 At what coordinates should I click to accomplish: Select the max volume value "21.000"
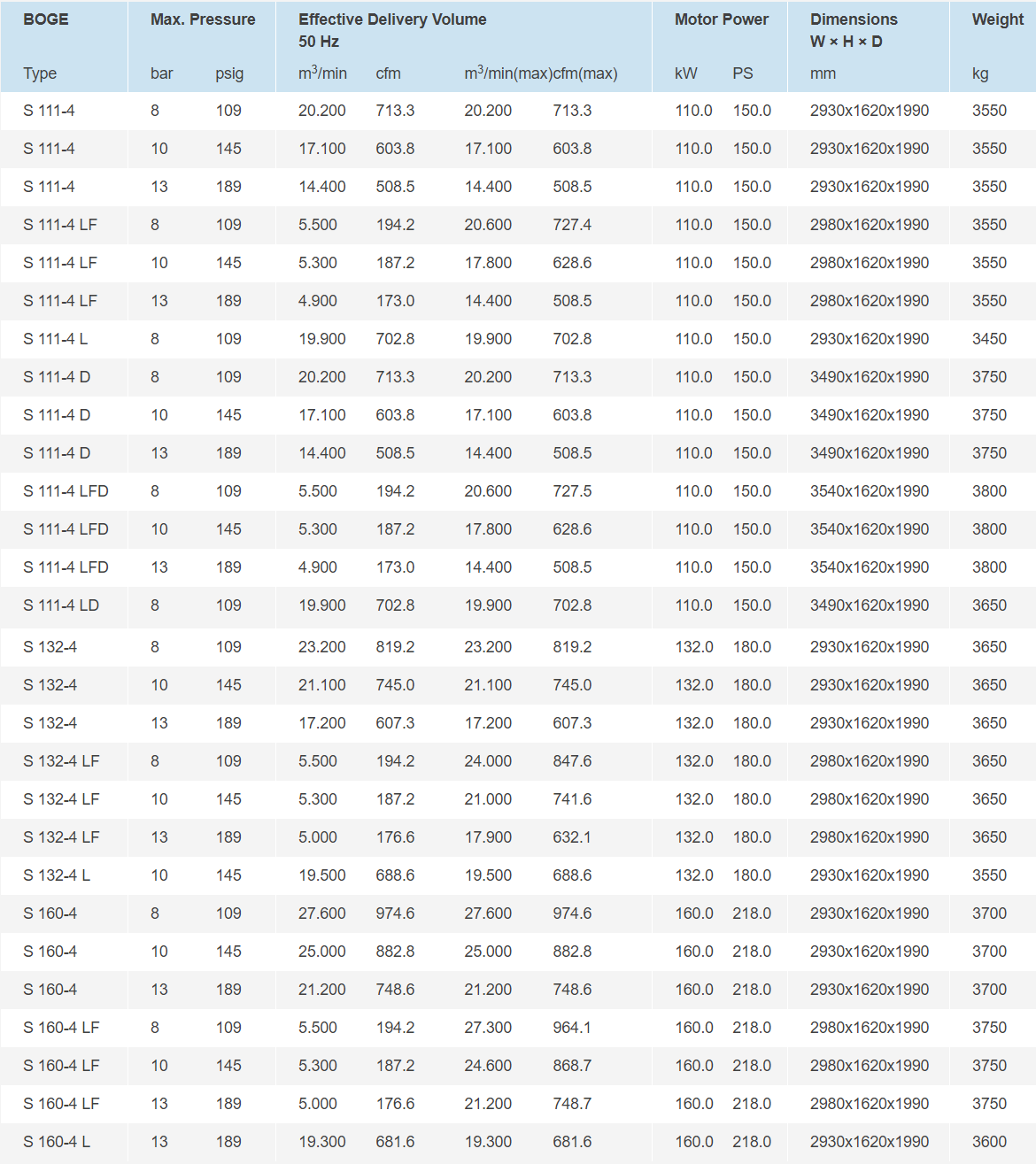[488, 799]
